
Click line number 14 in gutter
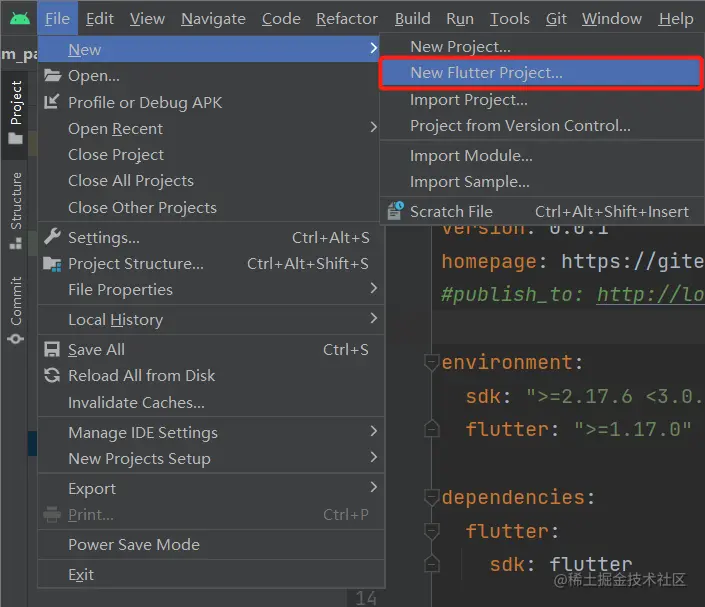click(366, 598)
